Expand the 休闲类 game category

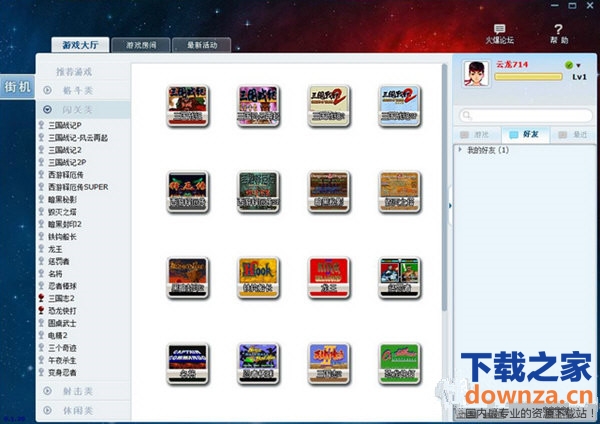pyautogui.click(x=83, y=410)
